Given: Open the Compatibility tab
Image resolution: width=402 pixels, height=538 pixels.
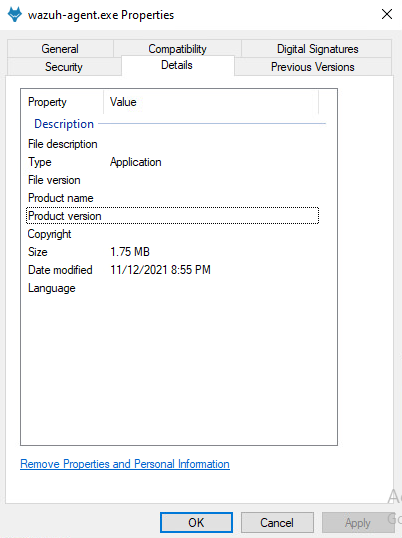Looking at the screenshot, I should coord(177,48).
